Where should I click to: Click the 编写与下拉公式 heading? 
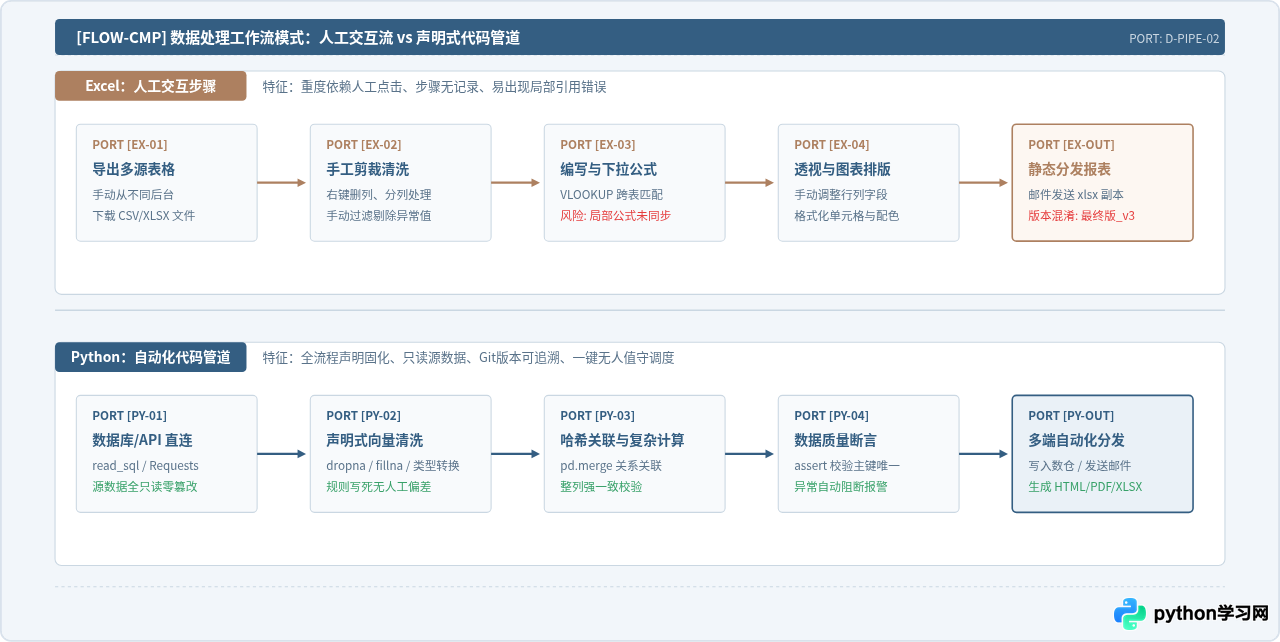click(x=609, y=169)
